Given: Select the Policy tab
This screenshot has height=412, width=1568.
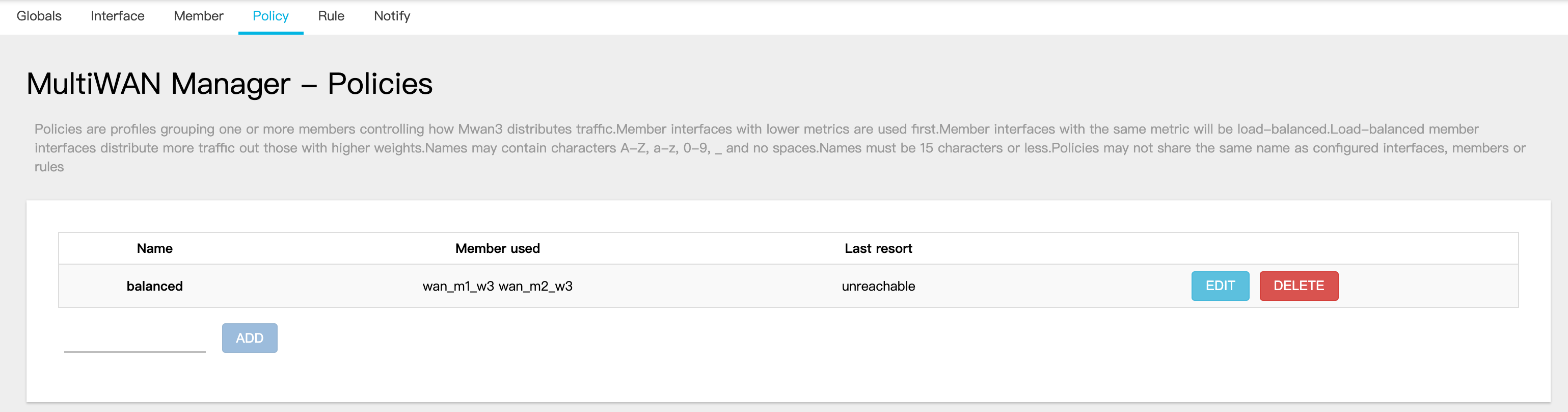Looking at the screenshot, I should pos(271,16).
